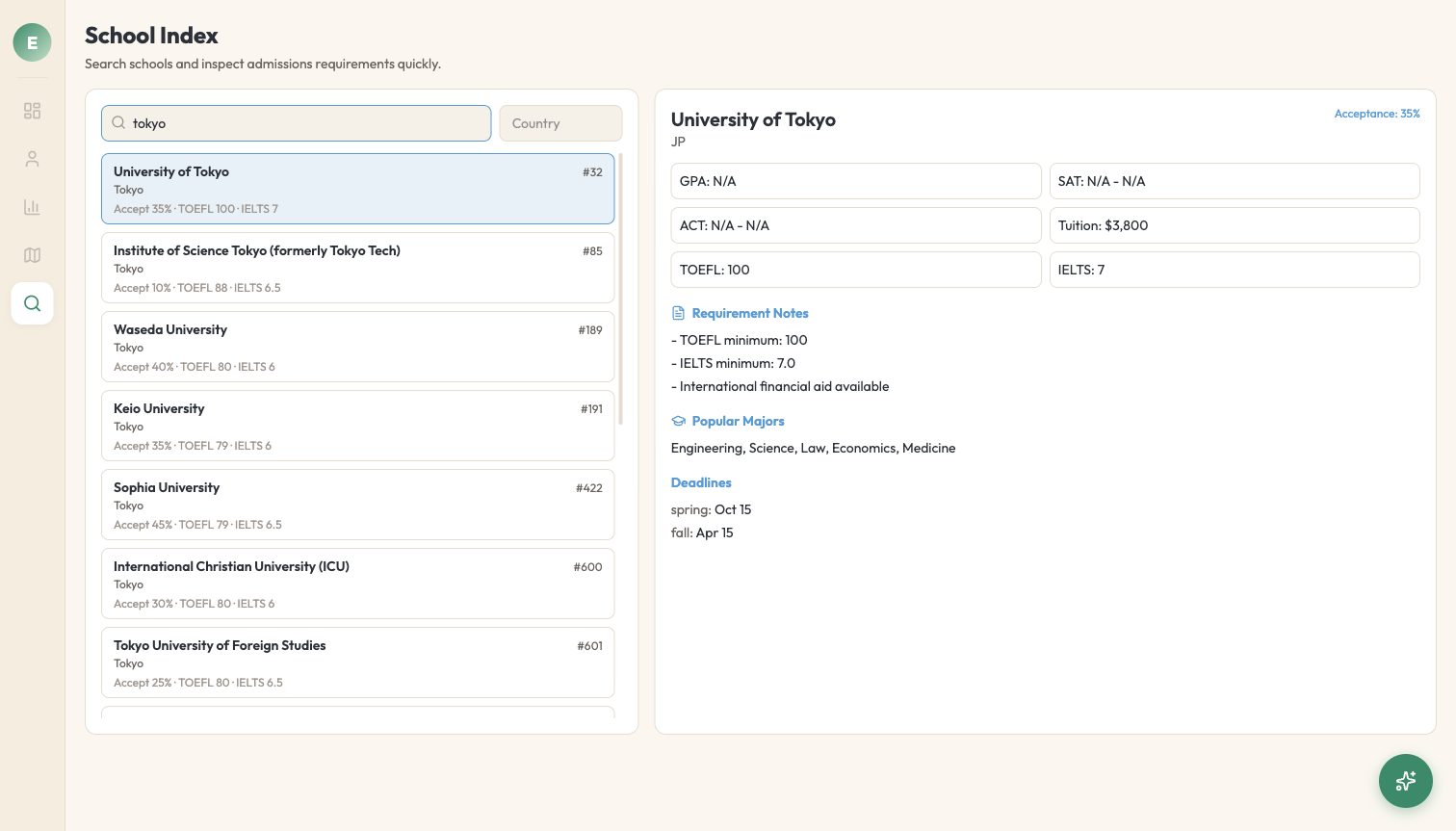Click the 'TOEFL: 100' box
Viewport: 1456px width, 831px height.
click(856, 270)
